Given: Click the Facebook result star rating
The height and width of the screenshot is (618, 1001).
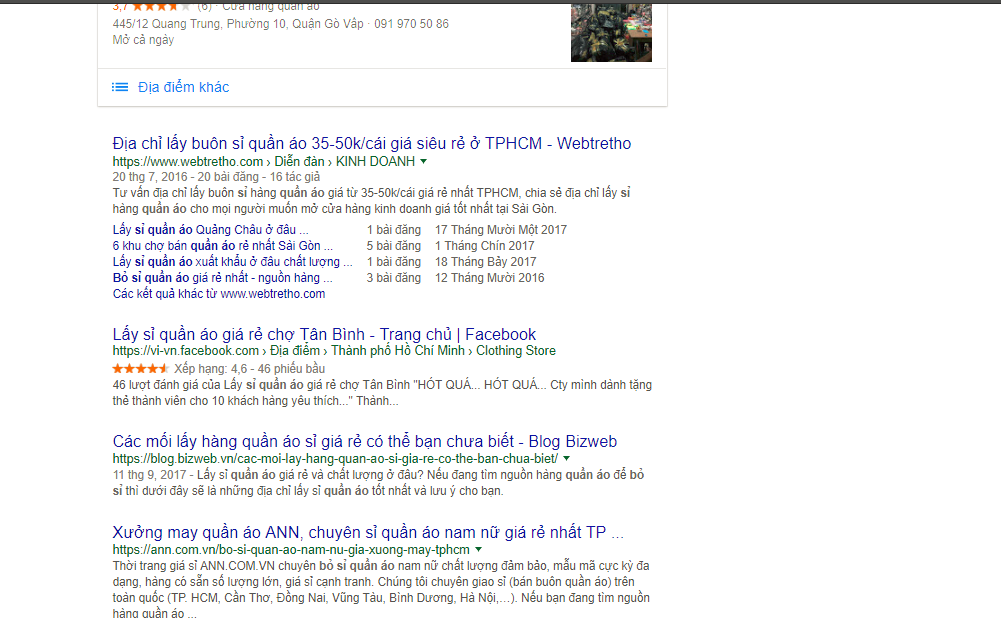Looking at the screenshot, I should tap(140, 368).
